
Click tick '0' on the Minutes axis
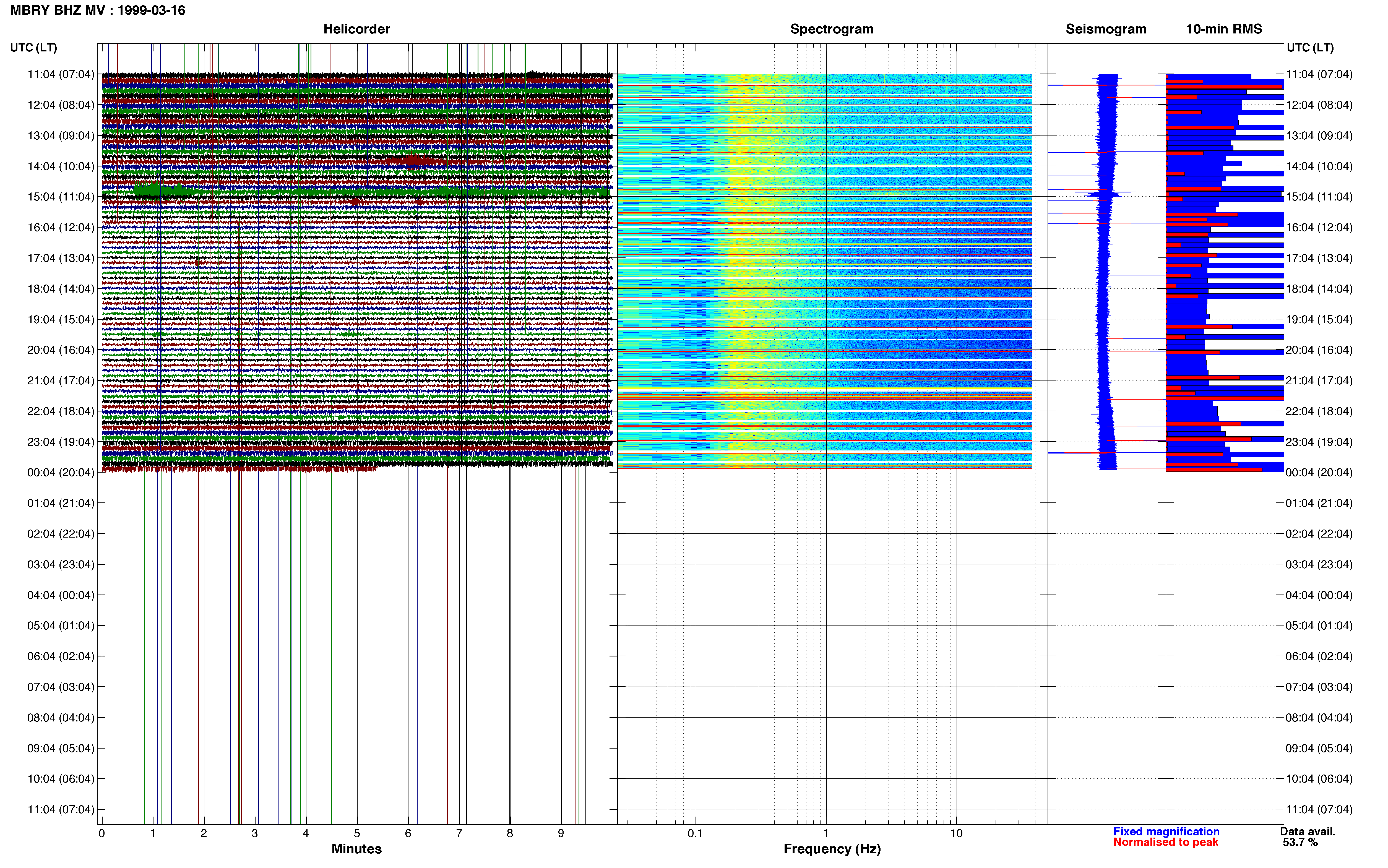pyautogui.click(x=101, y=833)
